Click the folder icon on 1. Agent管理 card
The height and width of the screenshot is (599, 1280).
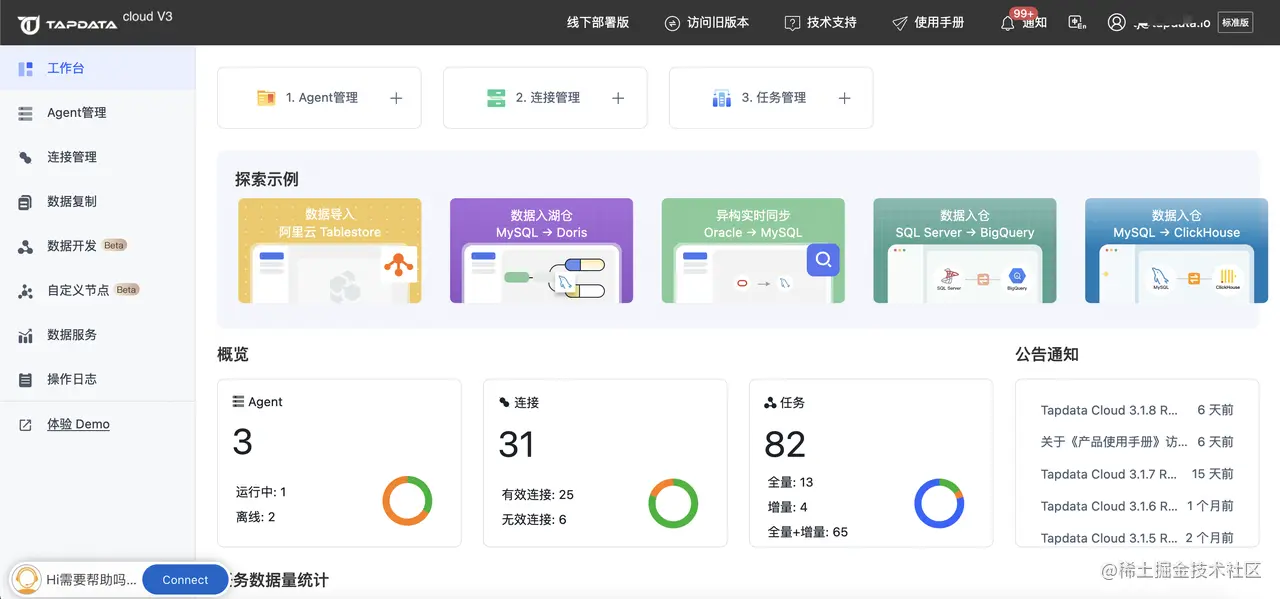pos(266,98)
